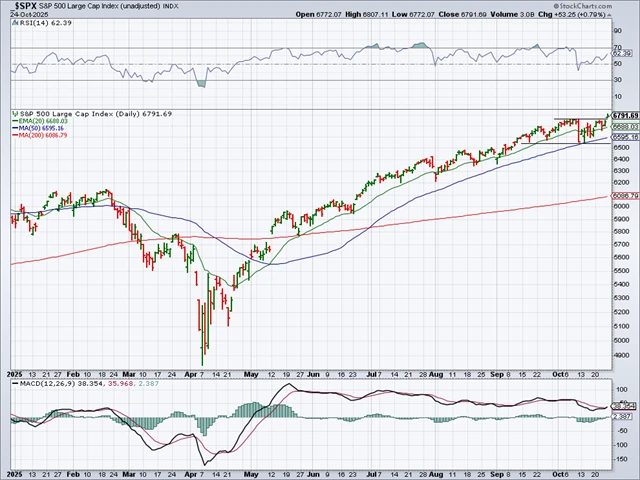Click the $SPX ticker symbol title
Viewport: 640px width, 480px height.
point(24,6)
